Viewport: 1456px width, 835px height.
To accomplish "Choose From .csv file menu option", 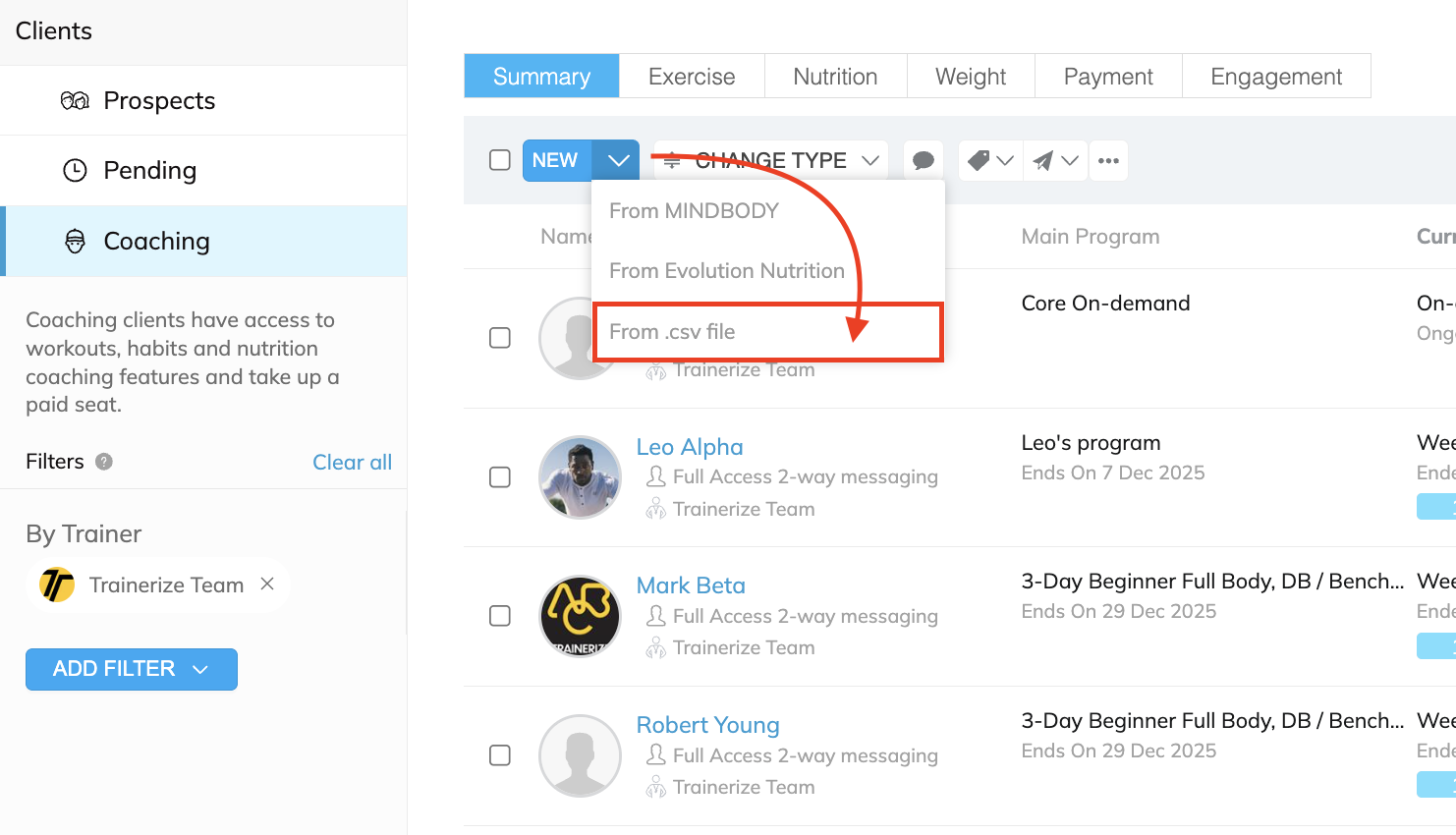I will click(674, 331).
